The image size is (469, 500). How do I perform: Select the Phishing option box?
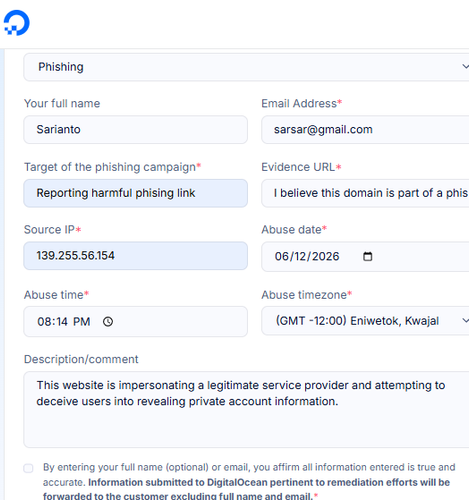pyautogui.click(x=246, y=67)
